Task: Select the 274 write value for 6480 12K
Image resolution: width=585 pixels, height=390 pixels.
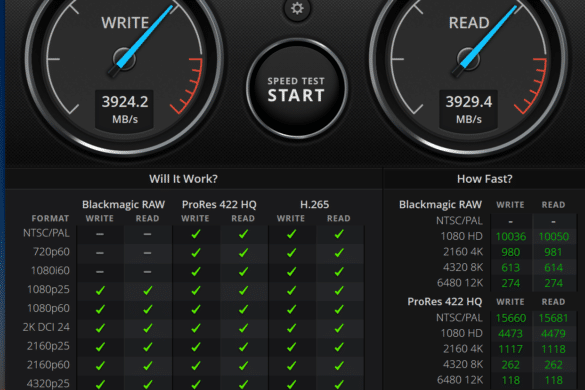Action: click(x=511, y=283)
